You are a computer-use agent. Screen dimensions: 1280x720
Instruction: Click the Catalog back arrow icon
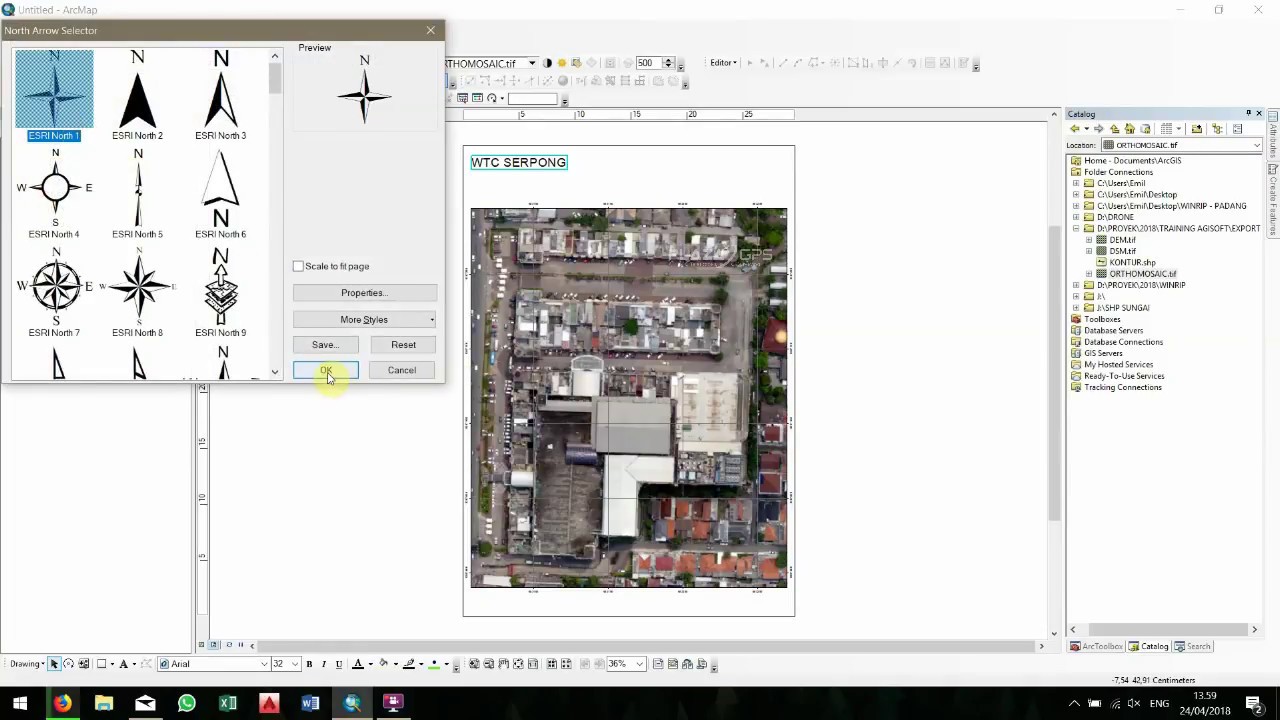pos(1075,129)
